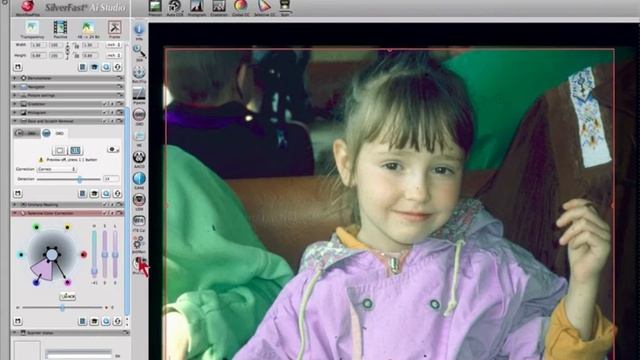The image size is (640, 360).
Task: Select the magenta dot on color wheel
Action: pos(68,282)
